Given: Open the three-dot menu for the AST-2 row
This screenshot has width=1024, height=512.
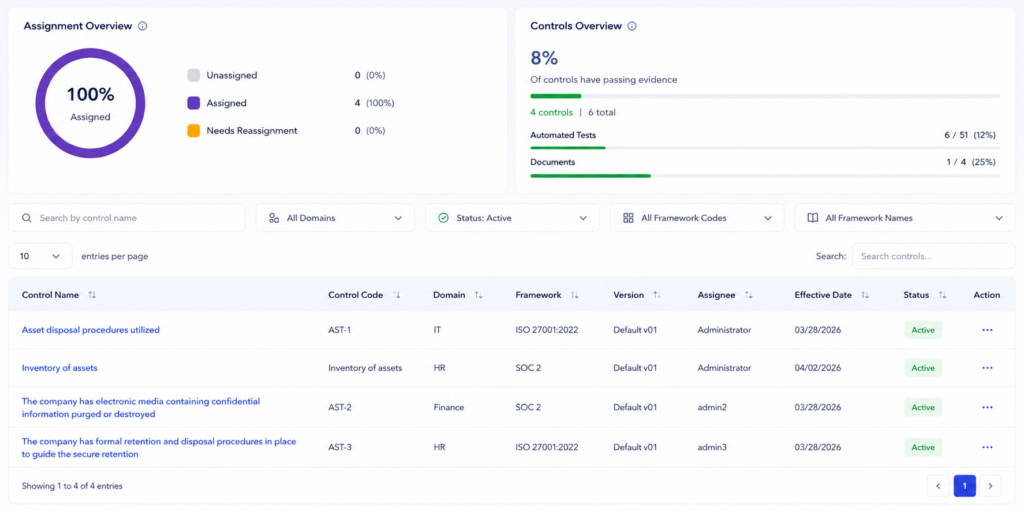Looking at the screenshot, I should coord(987,408).
